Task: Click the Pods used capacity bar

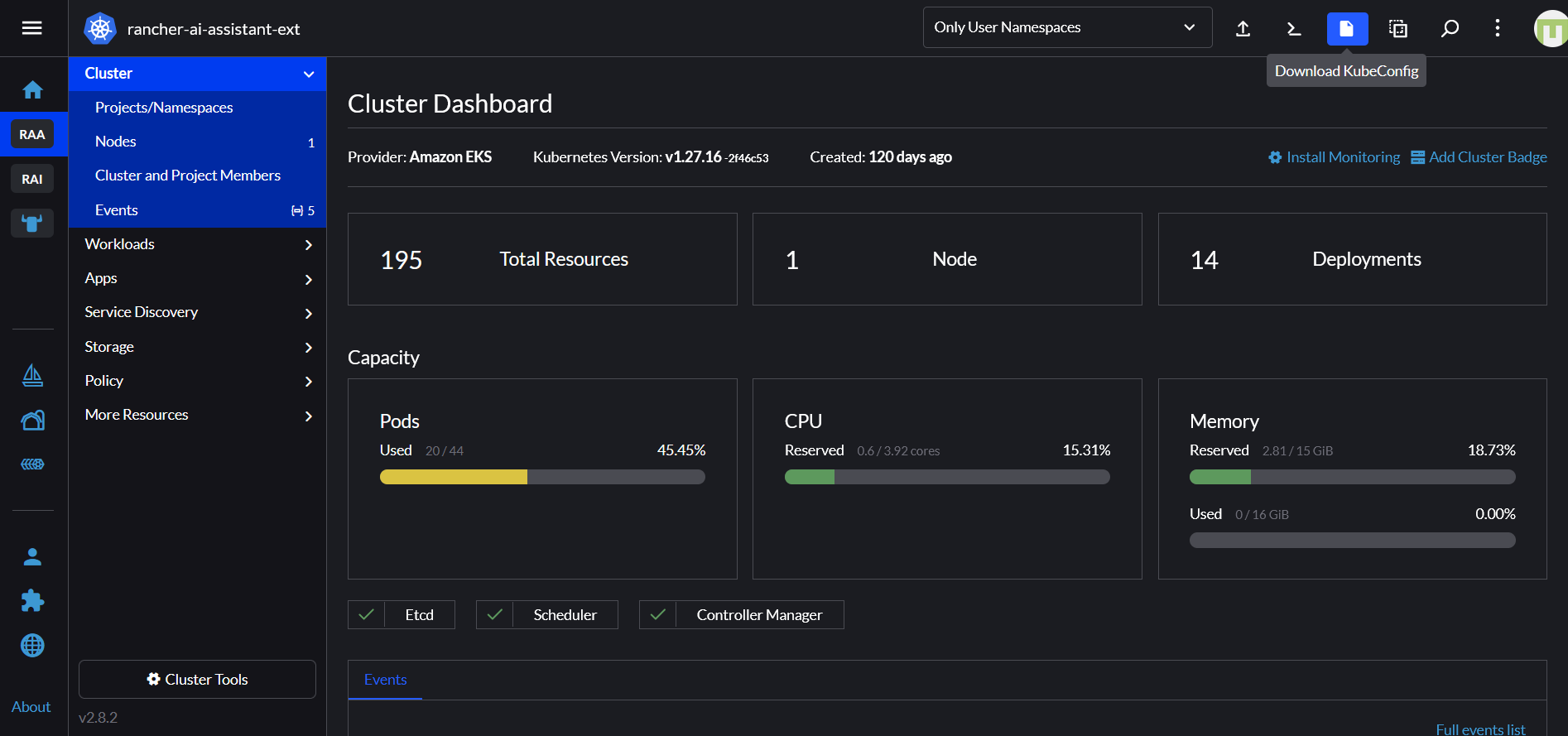Action: [541, 477]
